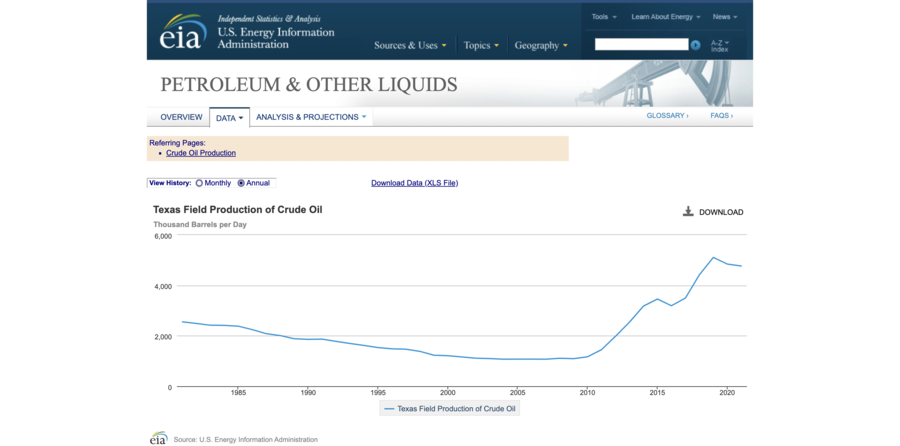This screenshot has height=446, width=900.
Task: Select the Annual view history option
Action: [x=241, y=183]
